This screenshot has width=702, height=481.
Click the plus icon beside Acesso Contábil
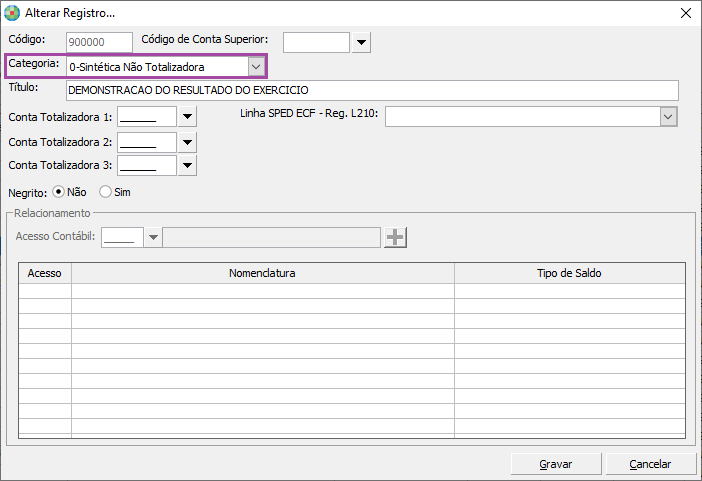[395, 237]
